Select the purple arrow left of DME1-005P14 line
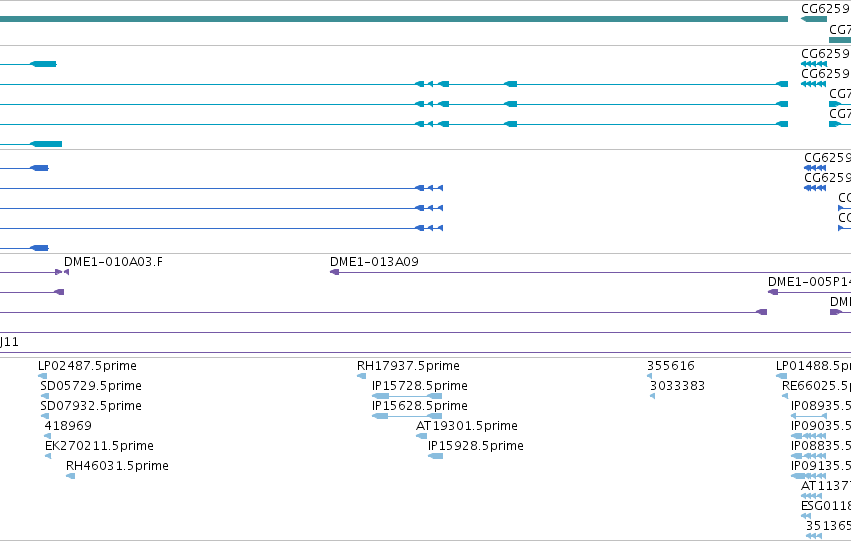The height and width of the screenshot is (541, 851). point(773,292)
